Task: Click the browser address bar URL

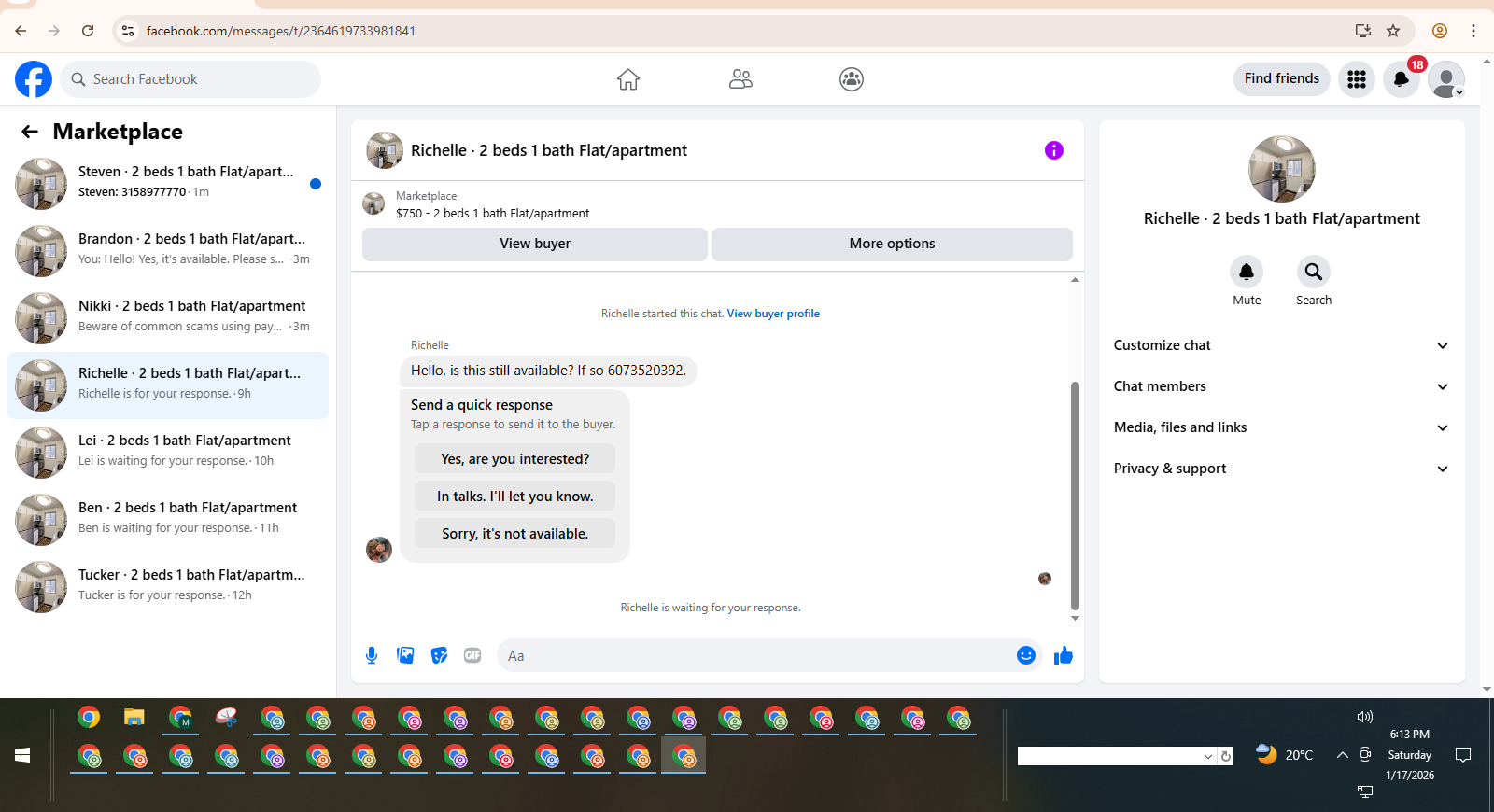Action: click(280, 31)
